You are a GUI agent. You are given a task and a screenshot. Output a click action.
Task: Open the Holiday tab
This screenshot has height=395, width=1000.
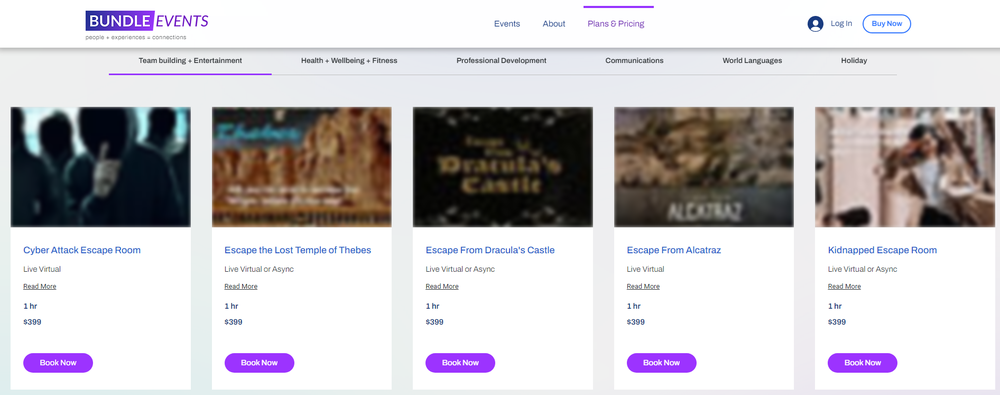[x=853, y=61]
